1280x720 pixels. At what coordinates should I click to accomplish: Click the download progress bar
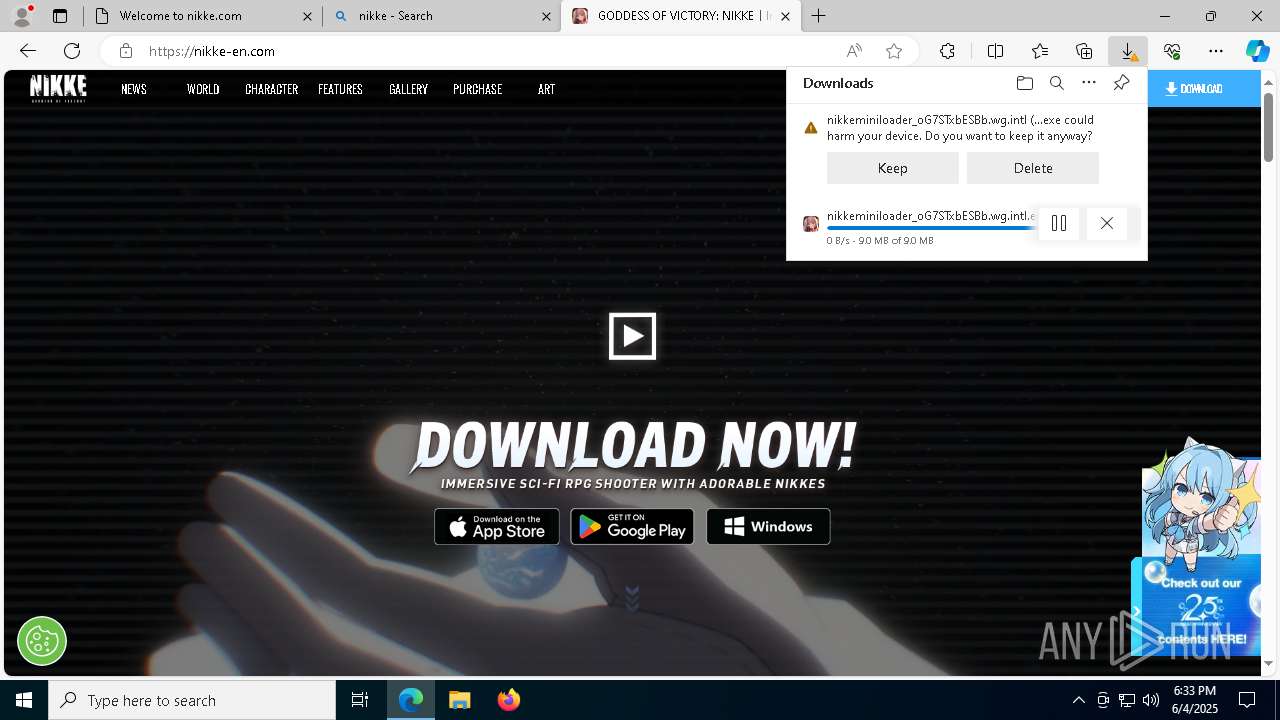pyautogui.click(x=931, y=228)
